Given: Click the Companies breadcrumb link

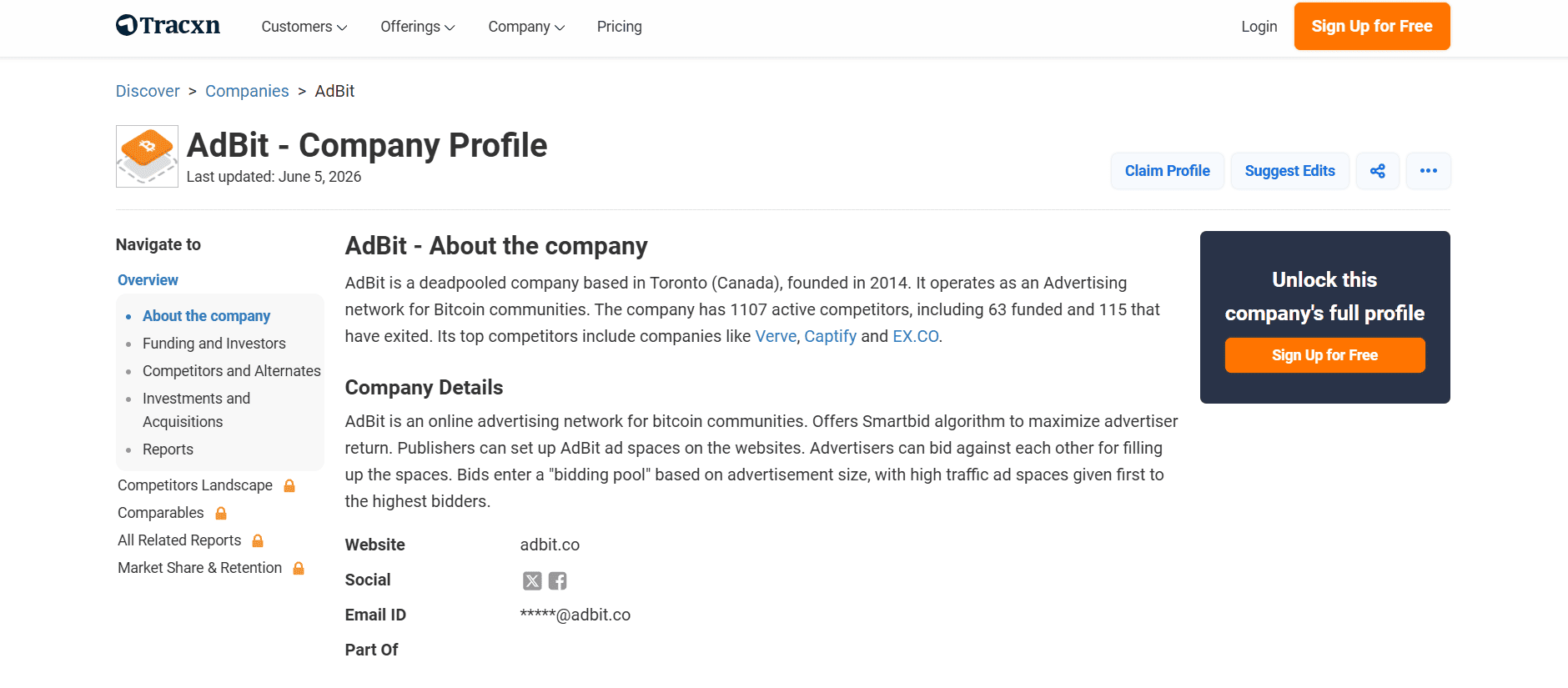Looking at the screenshot, I should (x=247, y=91).
